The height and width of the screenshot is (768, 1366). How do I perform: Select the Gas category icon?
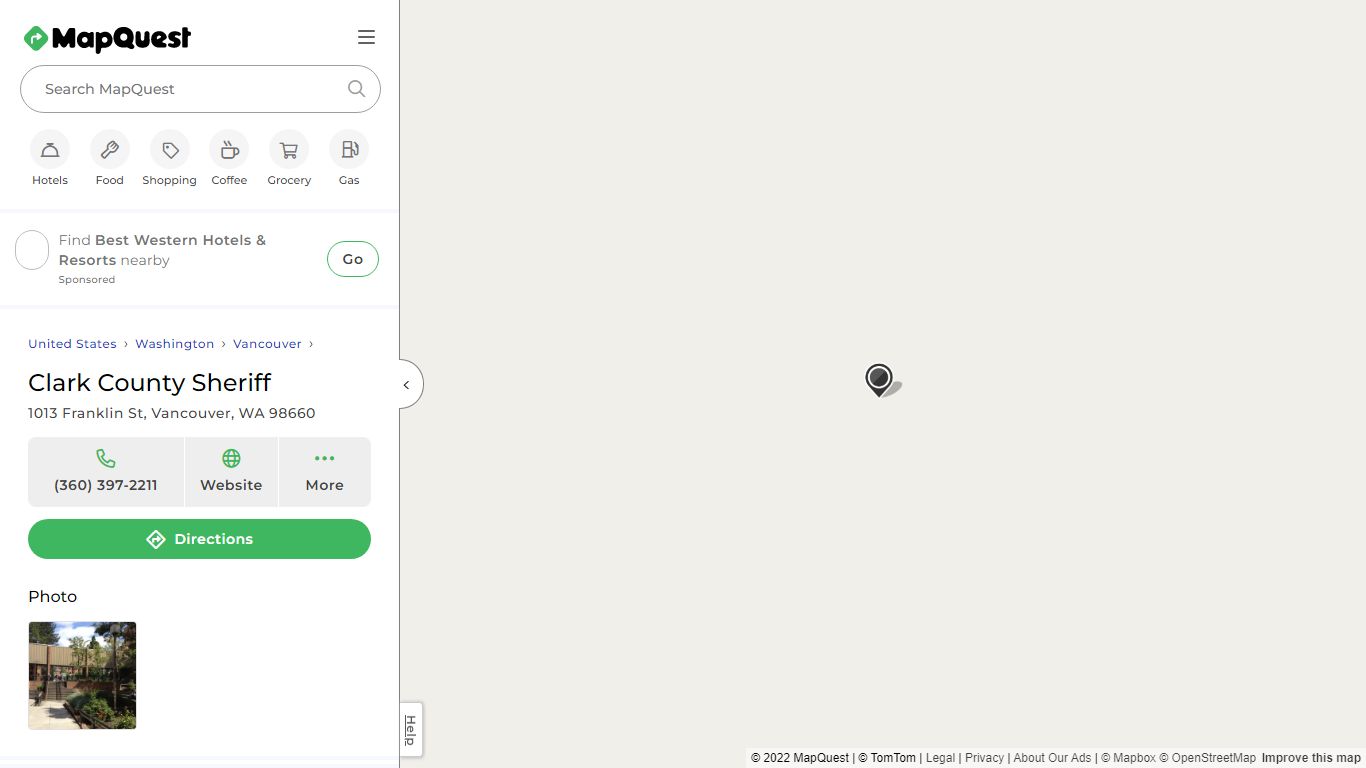[x=349, y=150]
